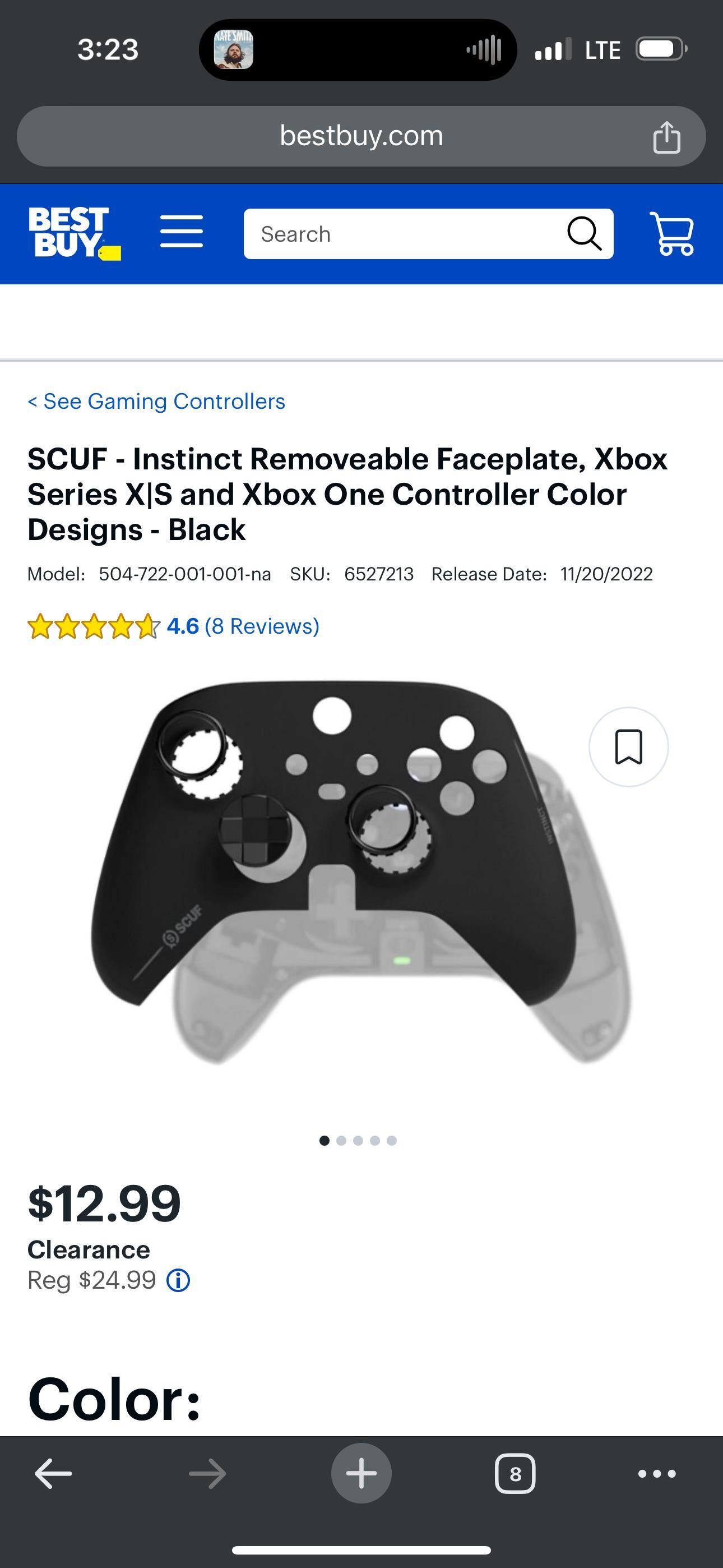Open the Best Buy home logo
723x1568 pixels.
[73, 233]
